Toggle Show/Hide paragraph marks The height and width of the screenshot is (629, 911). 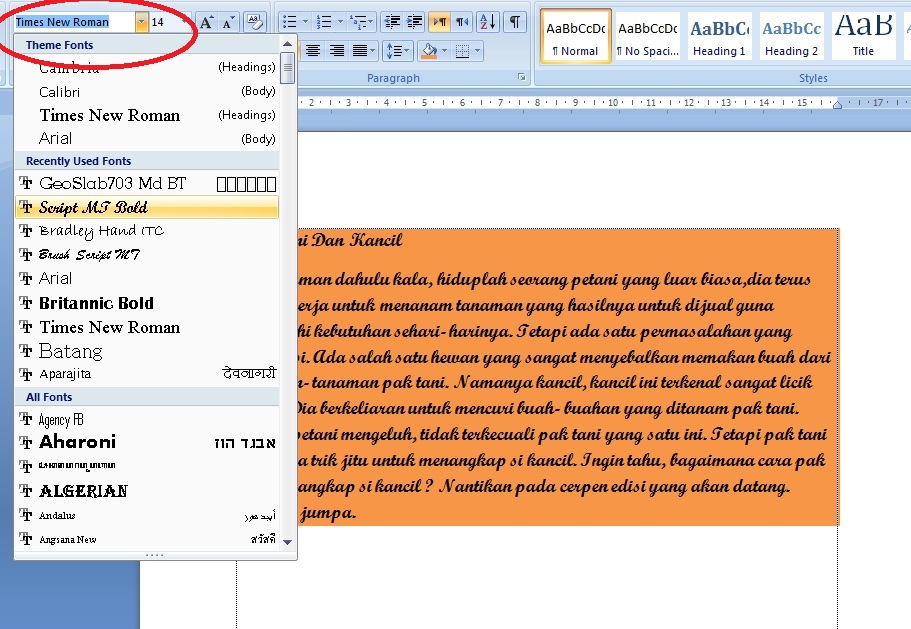pos(516,22)
